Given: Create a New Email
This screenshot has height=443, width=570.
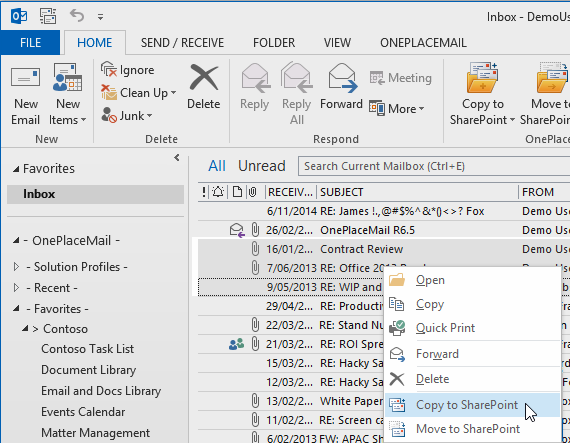Looking at the screenshot, I should coord(25,94).
